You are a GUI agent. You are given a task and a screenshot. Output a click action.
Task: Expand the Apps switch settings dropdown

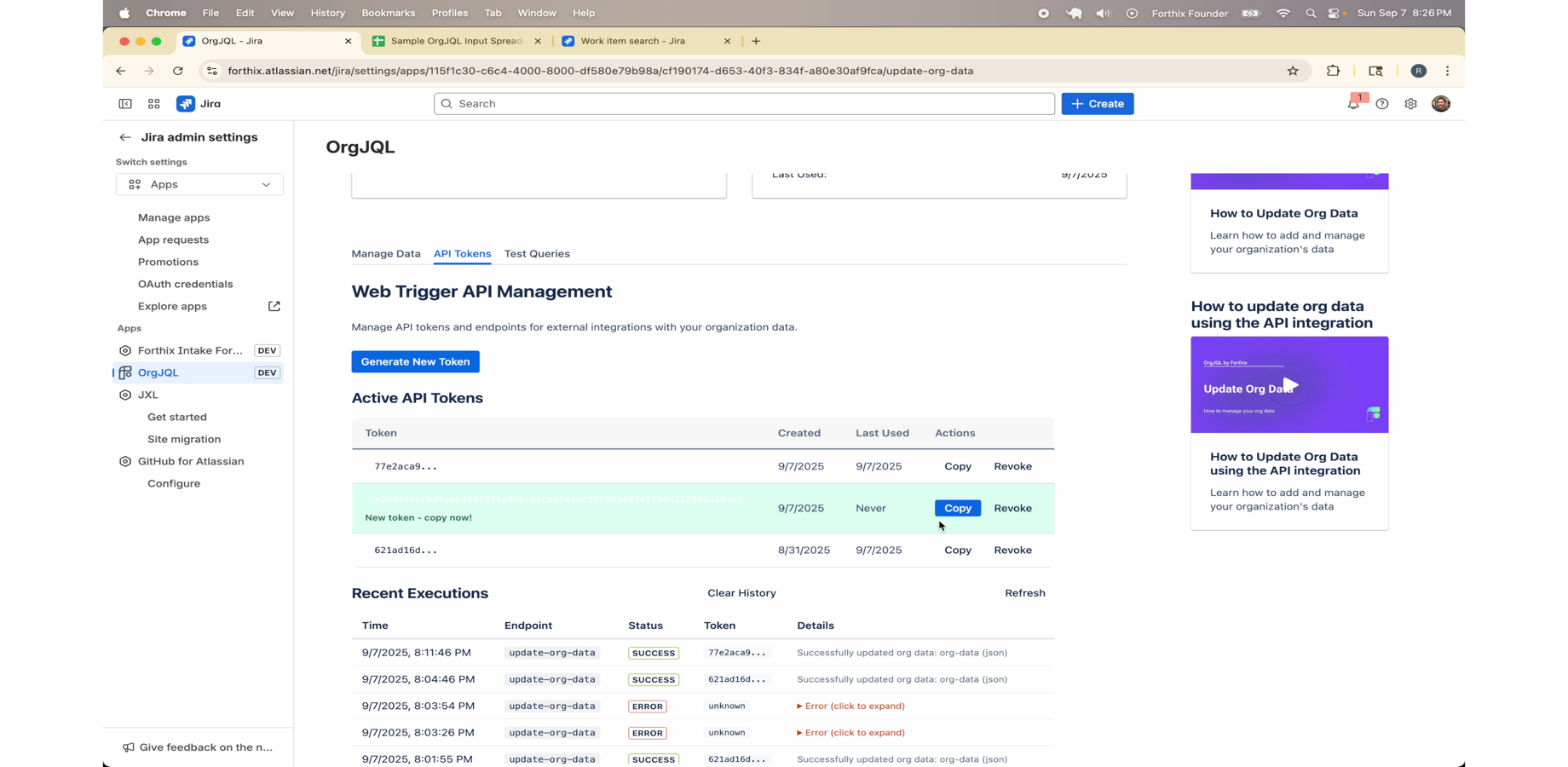199,184
